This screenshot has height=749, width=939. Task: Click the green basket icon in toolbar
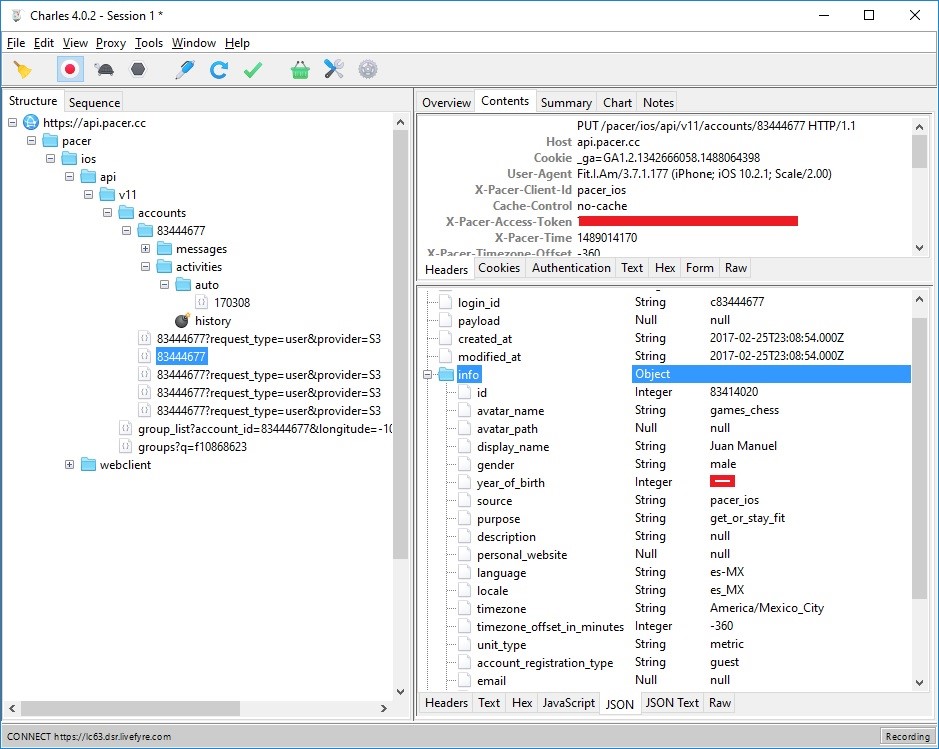pyautogui.click(x=300, y=70)
